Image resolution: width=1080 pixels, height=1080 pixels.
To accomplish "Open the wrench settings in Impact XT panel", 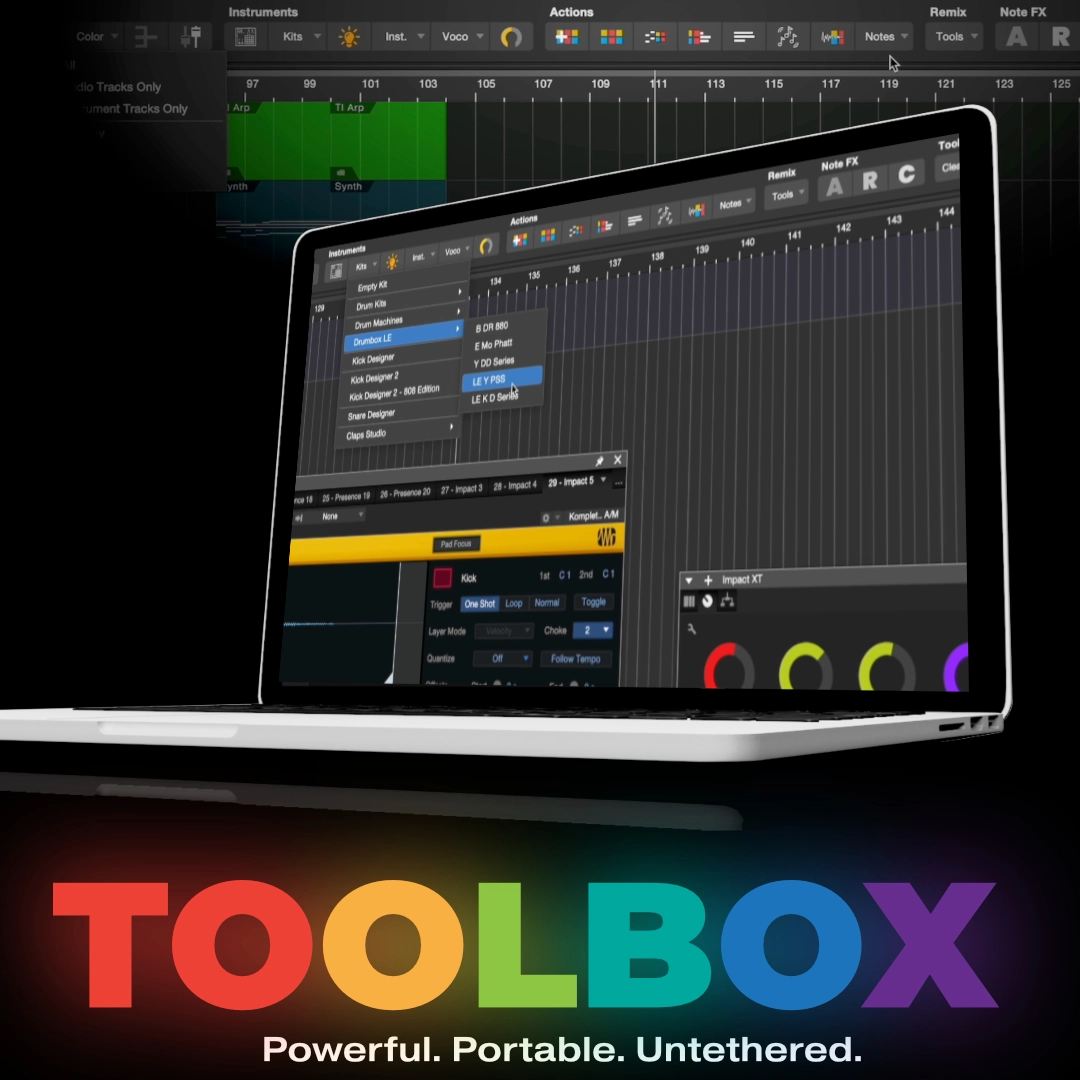I will pos(691,628).
